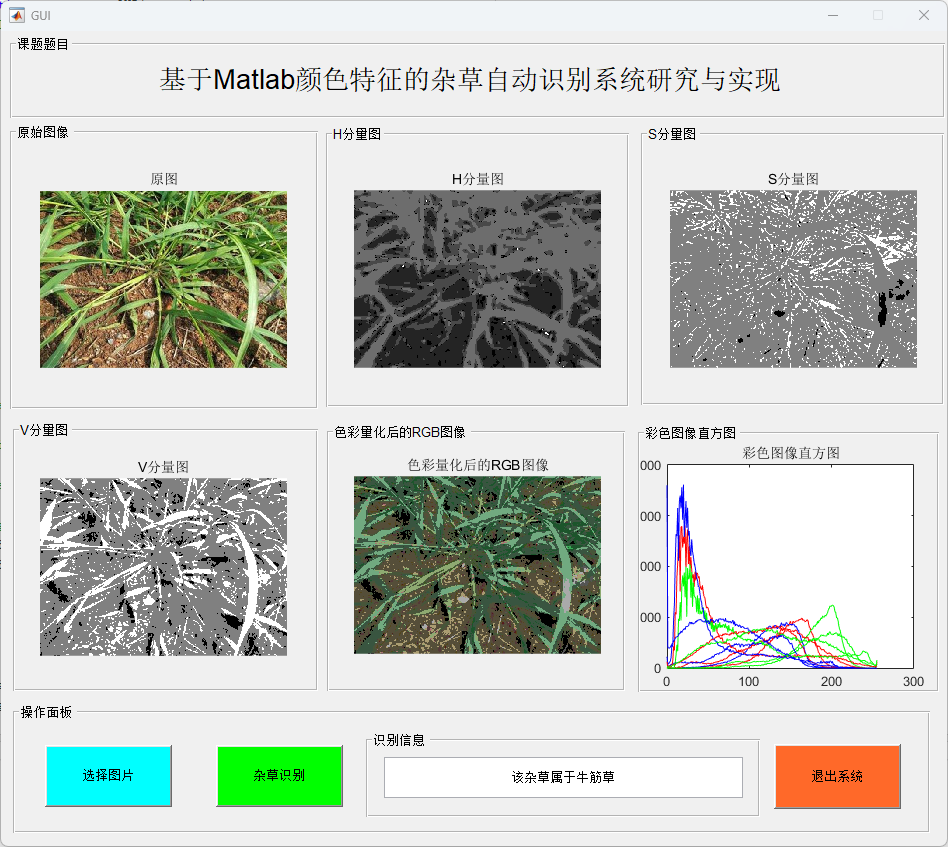The width and height of the screenshot is (948, 847).
Task: Click the 彩色图像直方图 title above the chart
Action: (791, 453)
